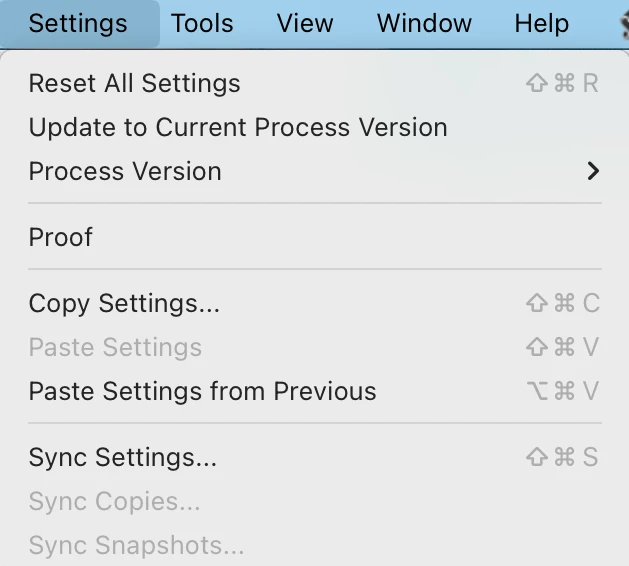Select Update to Current Process Version

tap(238, 127)
